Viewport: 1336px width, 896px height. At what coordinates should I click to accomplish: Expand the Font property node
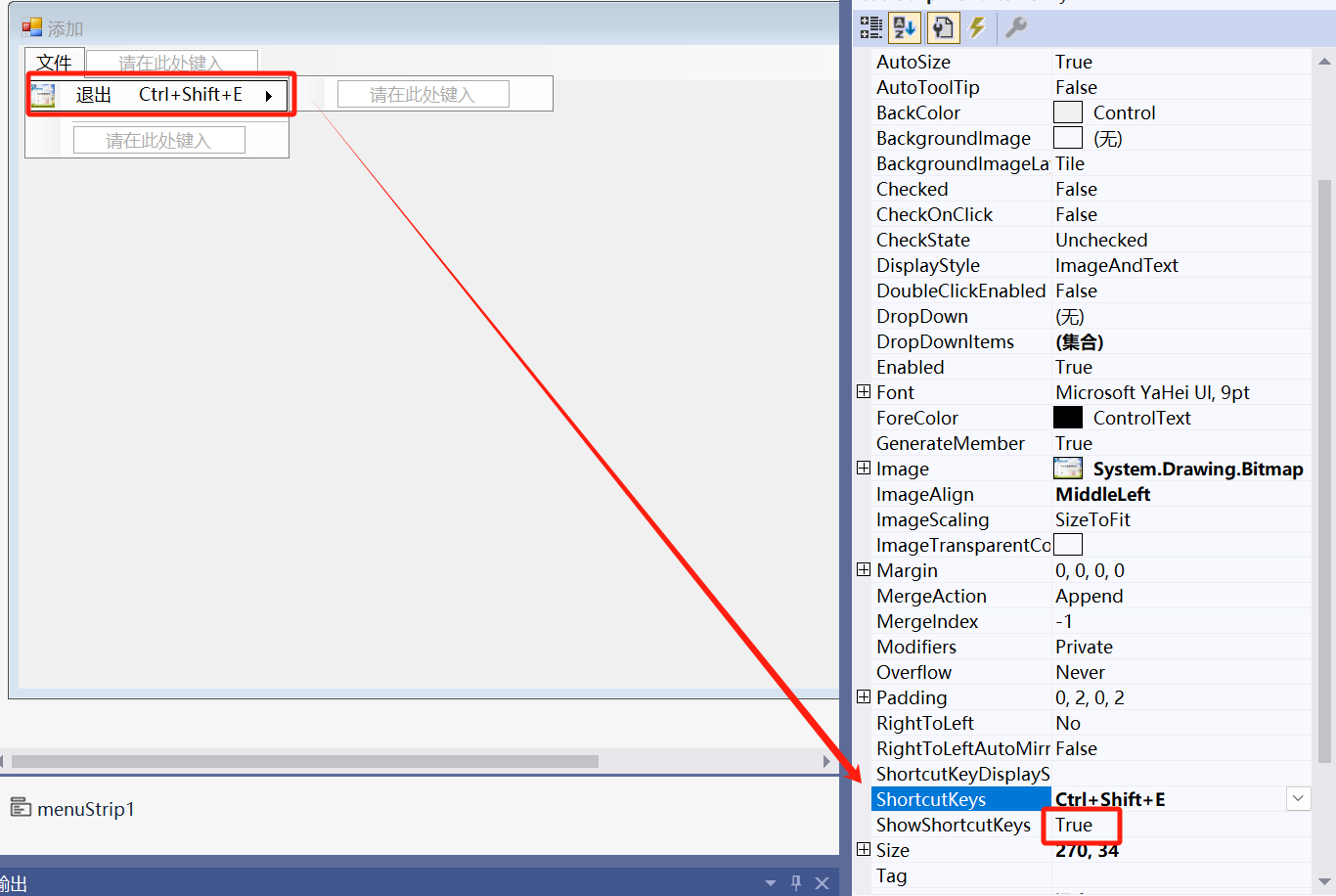coord(864,391)
